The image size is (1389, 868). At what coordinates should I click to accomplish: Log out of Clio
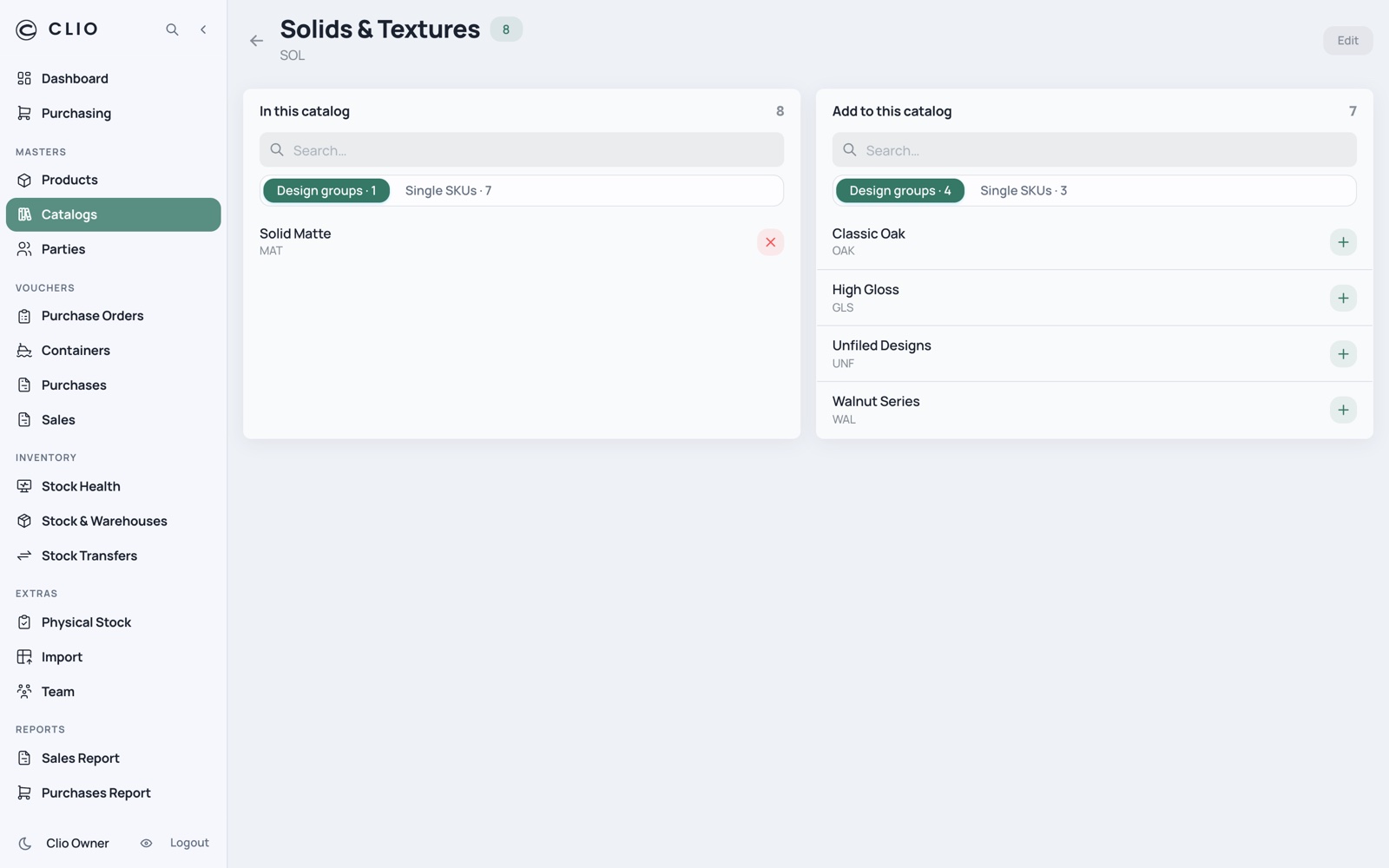[189, 843]
